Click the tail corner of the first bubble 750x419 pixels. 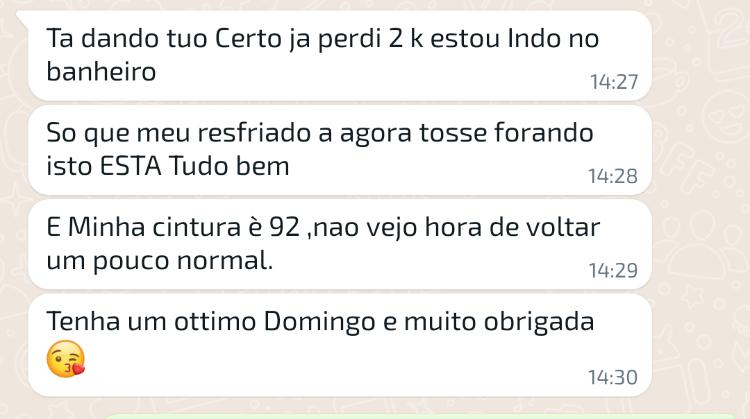tap(23, 17)
